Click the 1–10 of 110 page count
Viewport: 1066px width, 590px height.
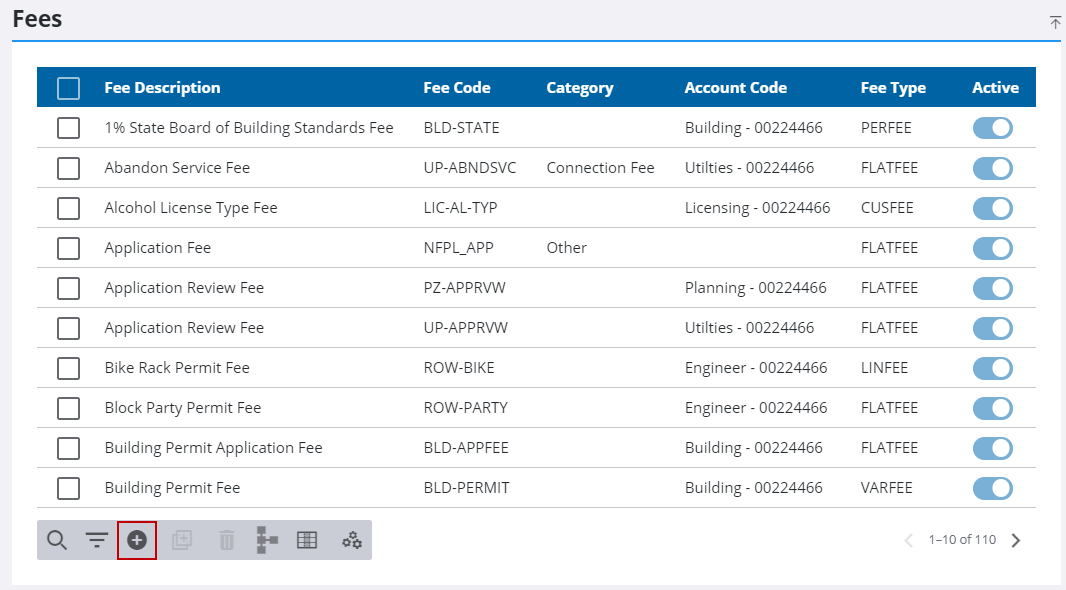click(x=962, y=540)
